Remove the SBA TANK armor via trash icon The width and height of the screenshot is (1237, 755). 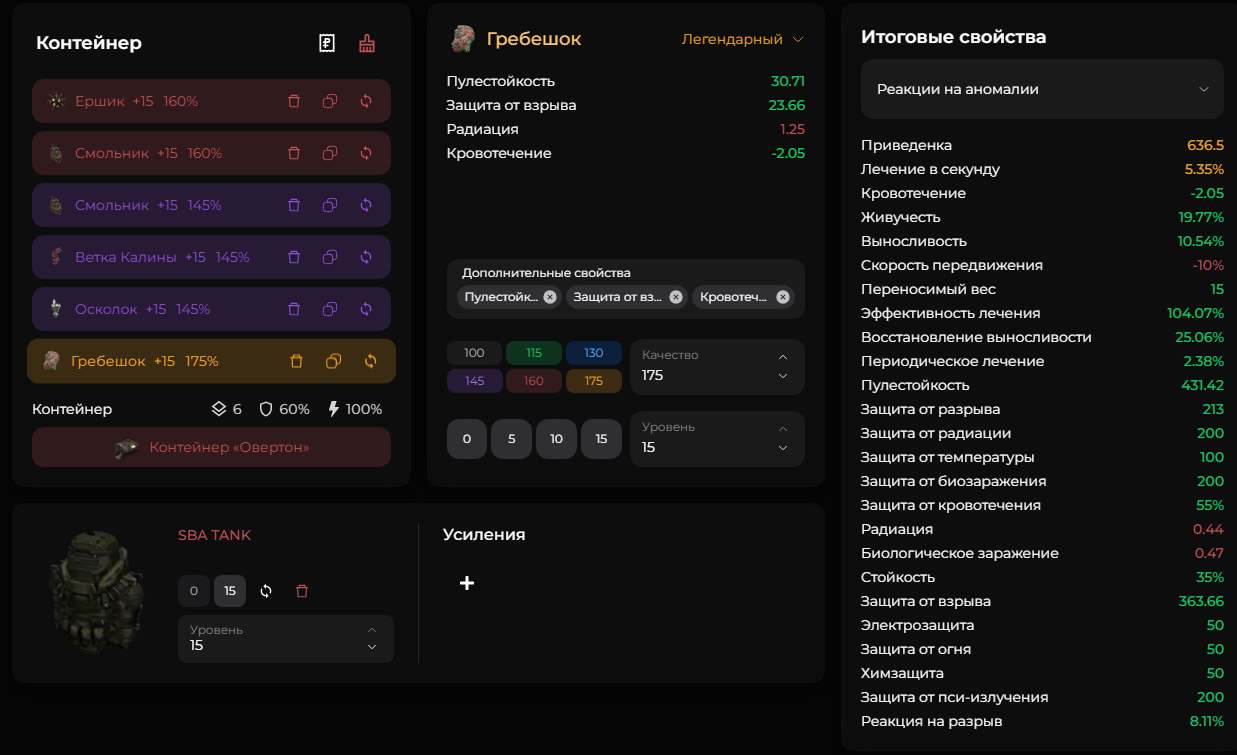pos(302,591)
